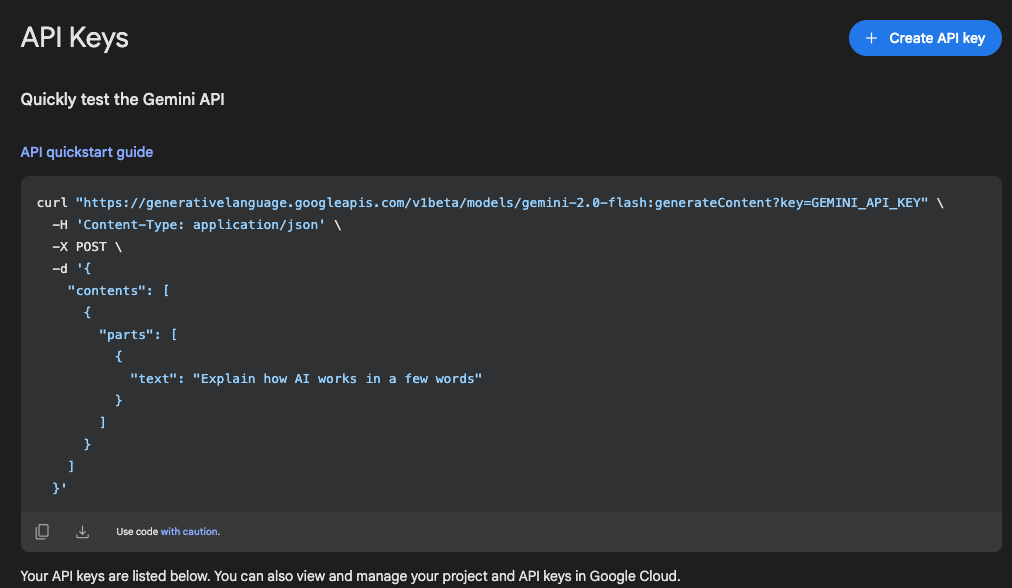1012x588 pixels.
Task: Click the 'API Keys' page heading
Action: 74,37
